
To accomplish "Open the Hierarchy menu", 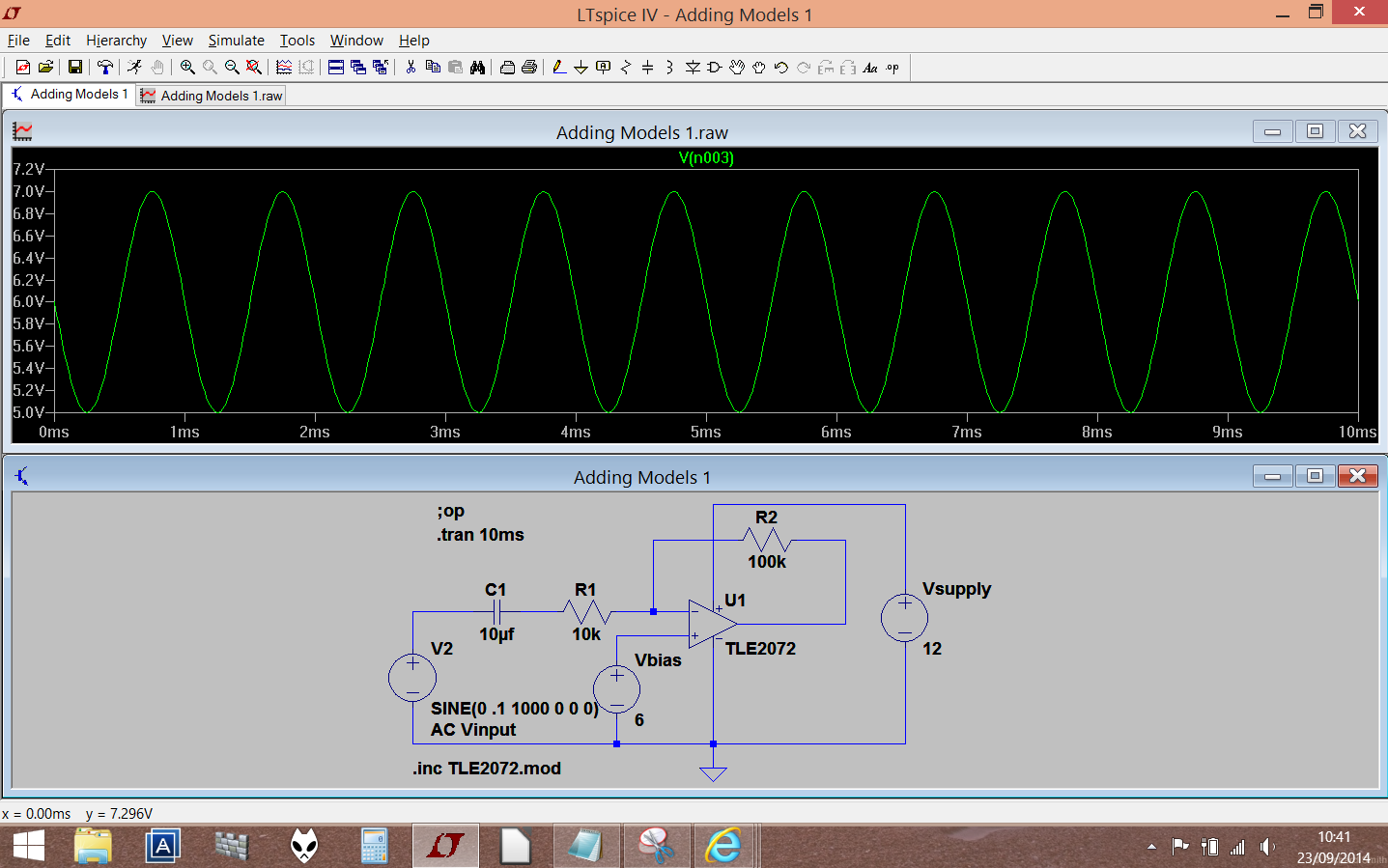I will (x=116, y=40).
